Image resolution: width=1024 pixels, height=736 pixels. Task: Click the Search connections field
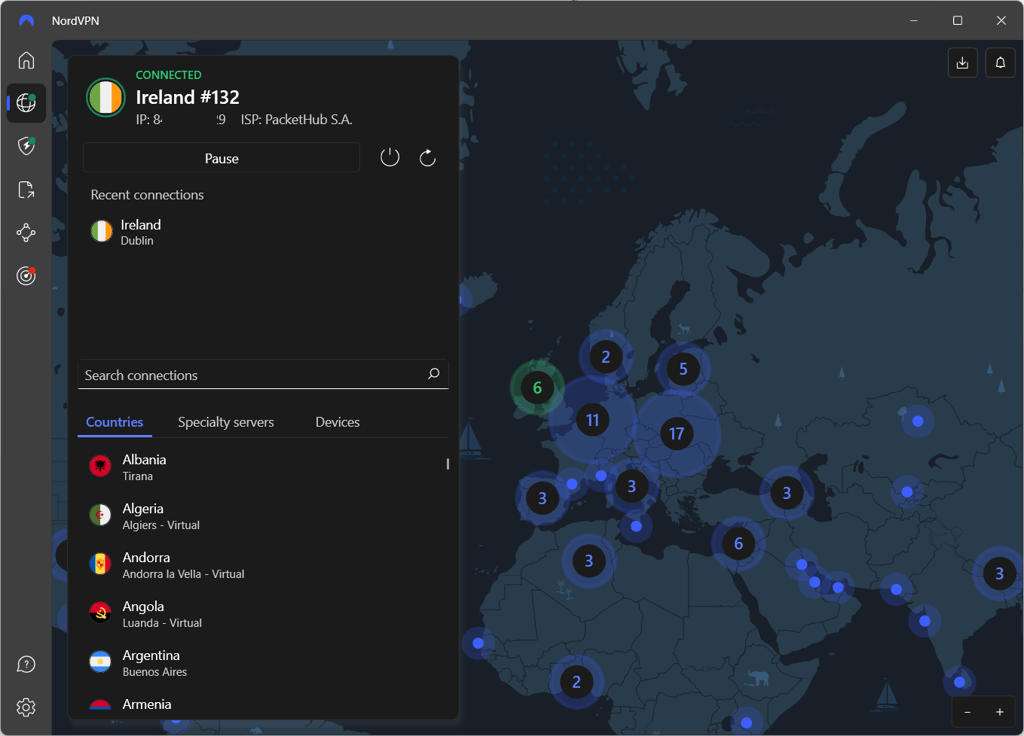263,374
